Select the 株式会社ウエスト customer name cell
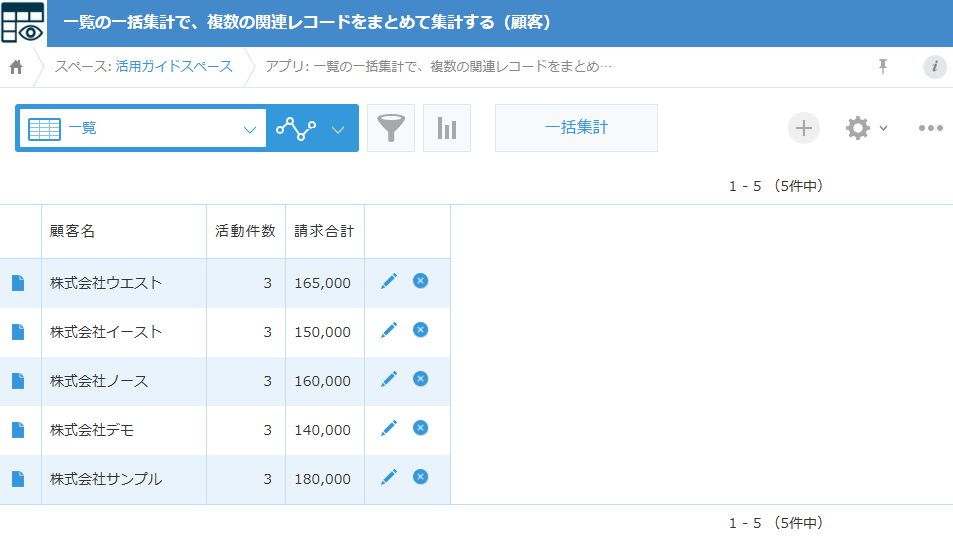Screen dimensions: 953x537 coord(124,283)
